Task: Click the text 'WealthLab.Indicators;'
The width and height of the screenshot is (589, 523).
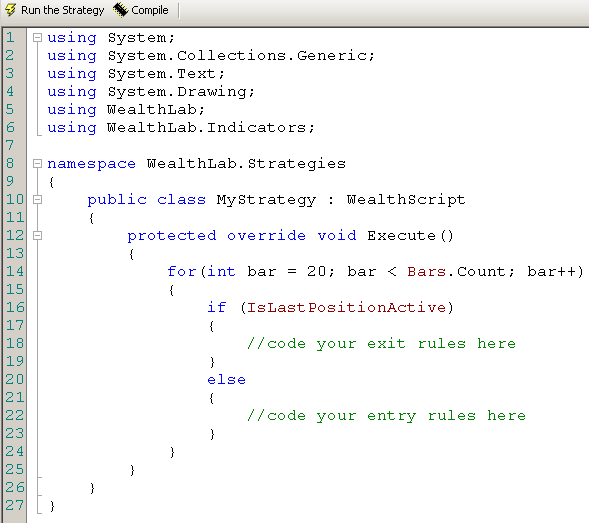Action: (x=211, y=128)
